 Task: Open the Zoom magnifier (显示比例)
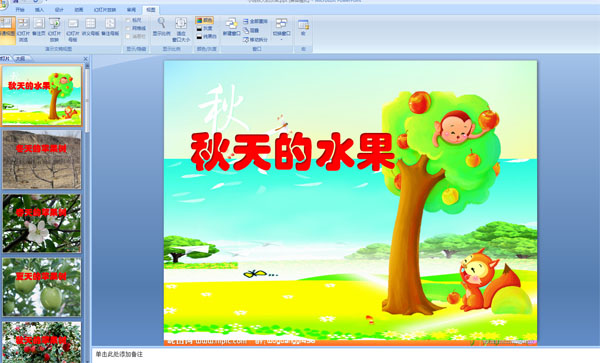161,27
